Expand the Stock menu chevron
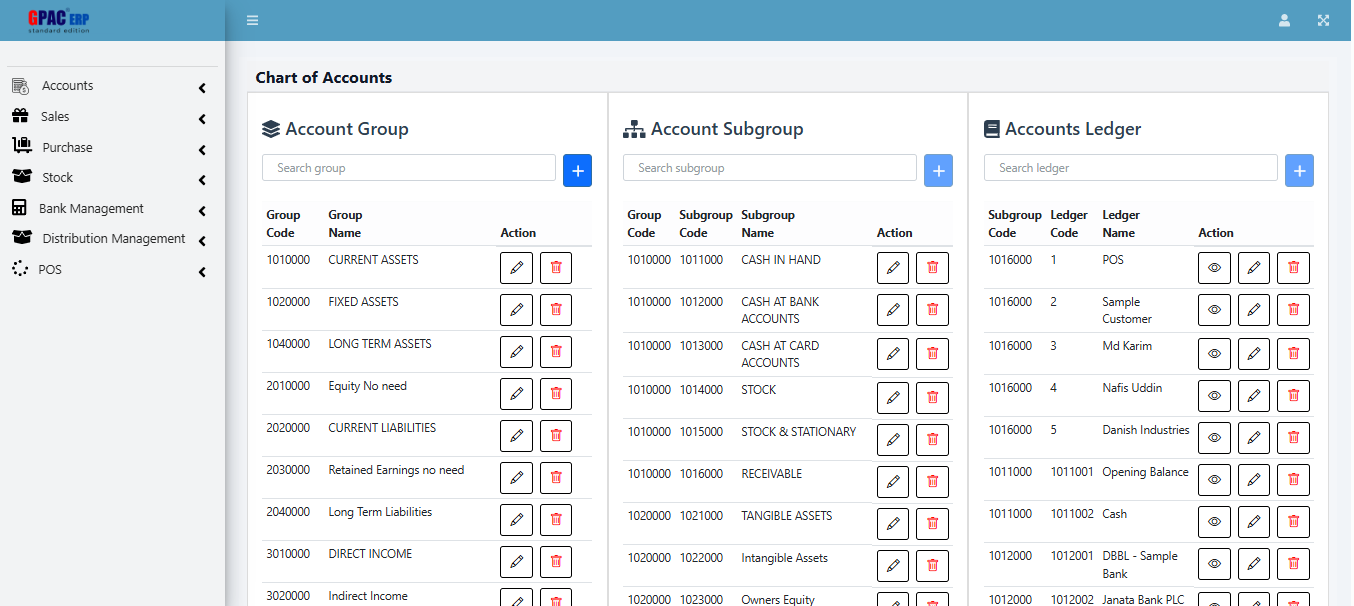Screen dimensions: 1354x606 point(202,180)
